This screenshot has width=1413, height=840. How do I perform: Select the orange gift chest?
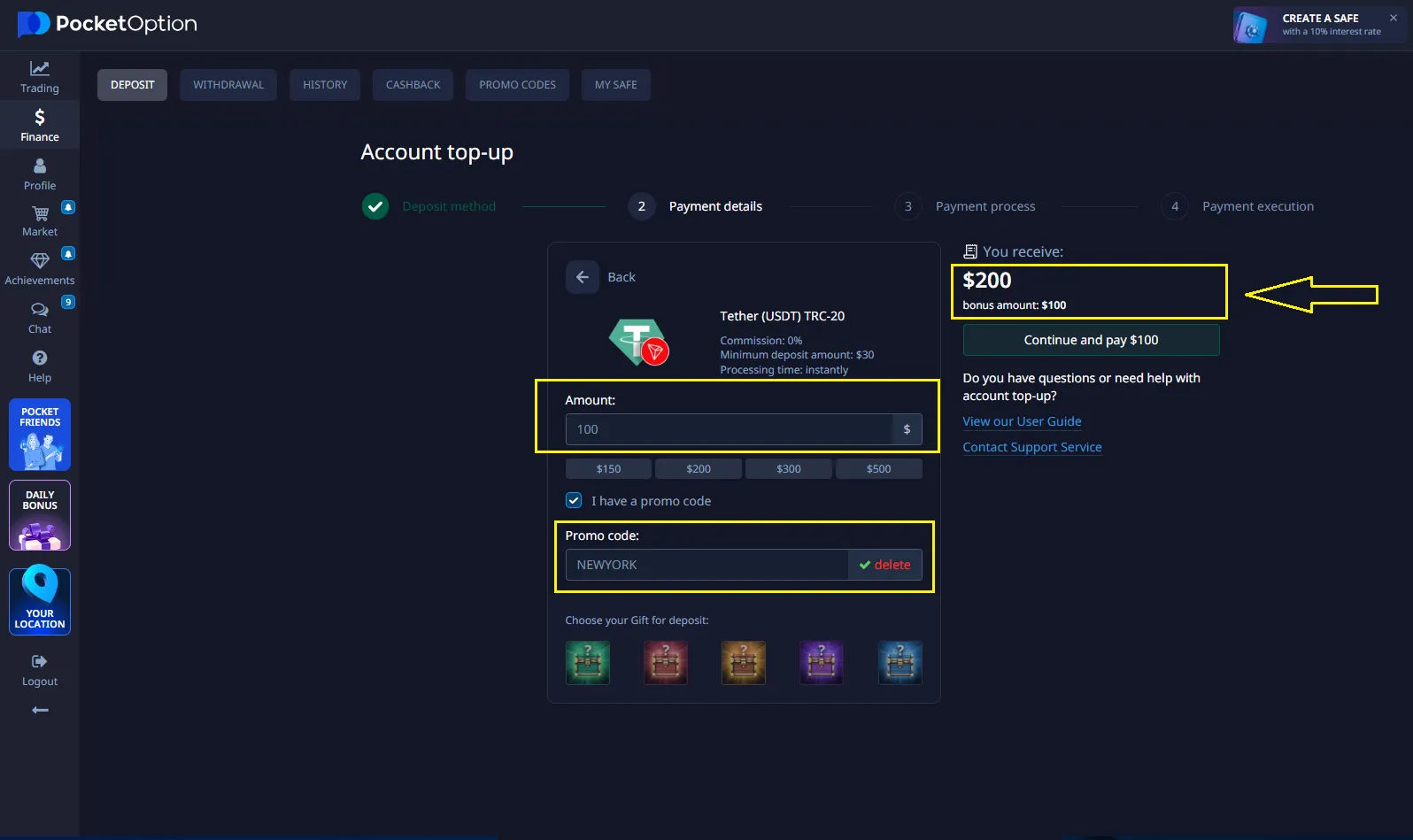coord(744,663)
